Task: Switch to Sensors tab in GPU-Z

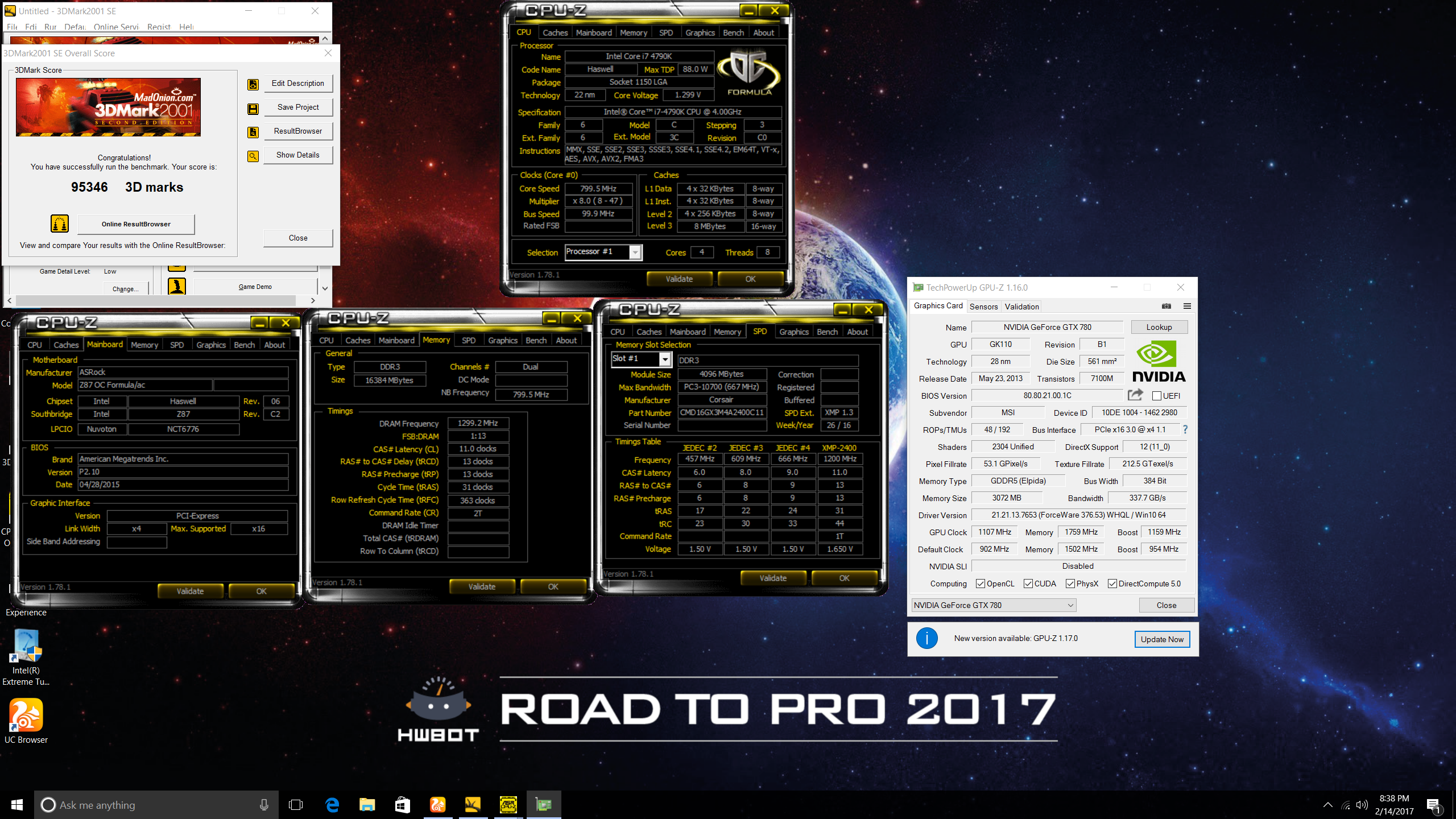Action: (983, 307)
